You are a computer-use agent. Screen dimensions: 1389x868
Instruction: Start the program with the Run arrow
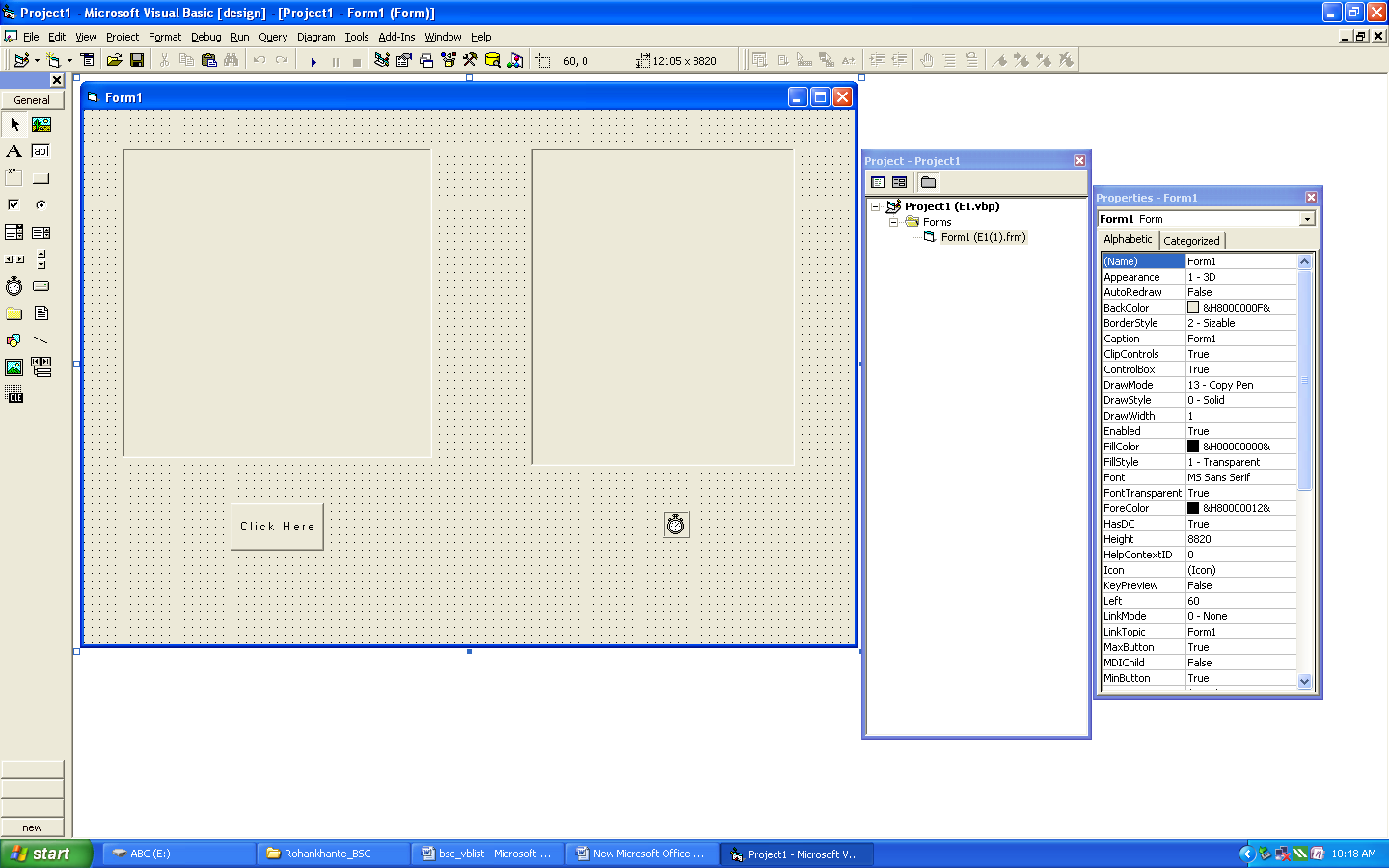(313, 61)
